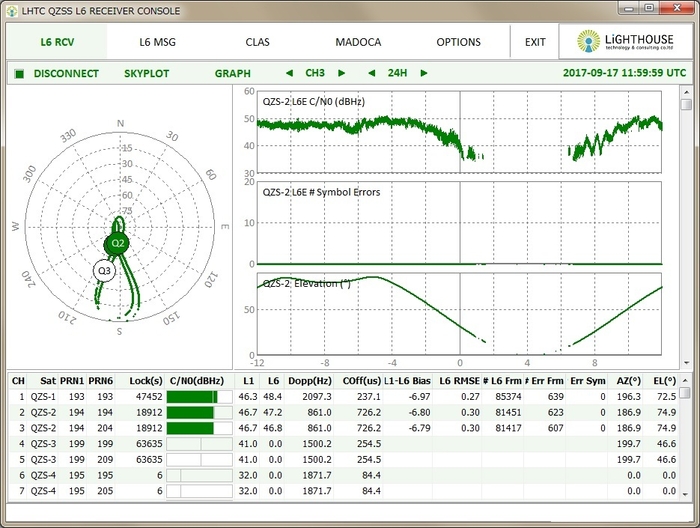Click the green connection status indicator square
700x528 pixels.
(18, 73)
